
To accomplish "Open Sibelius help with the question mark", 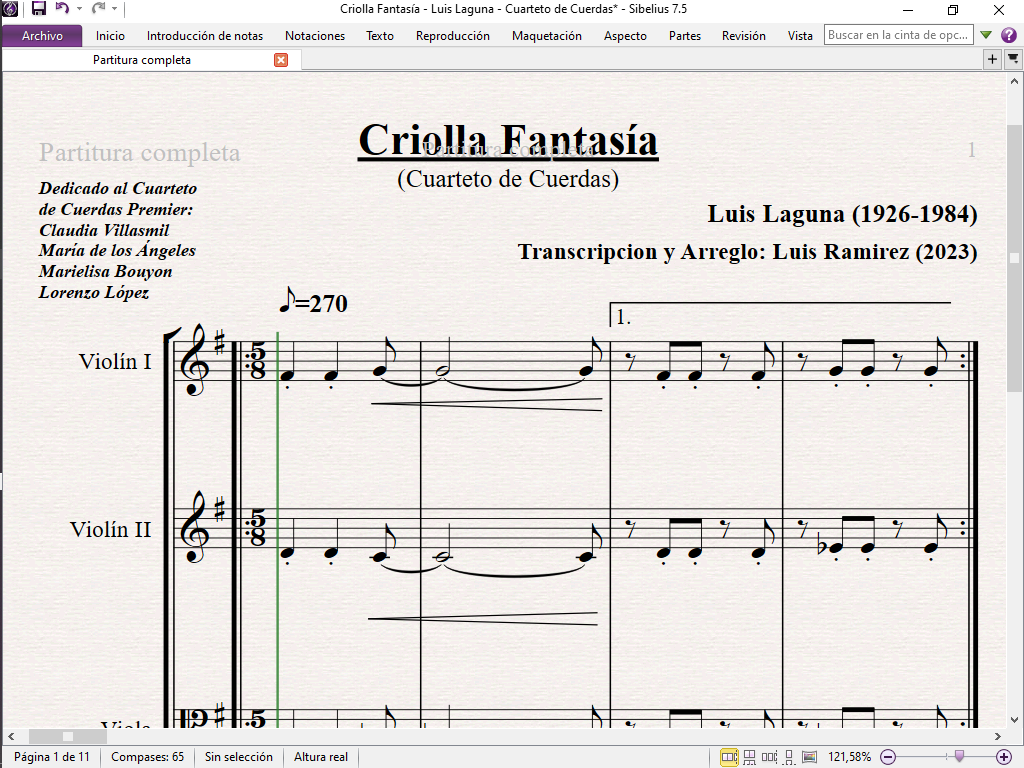I will pyautogui.click(x=1008, y=35).
